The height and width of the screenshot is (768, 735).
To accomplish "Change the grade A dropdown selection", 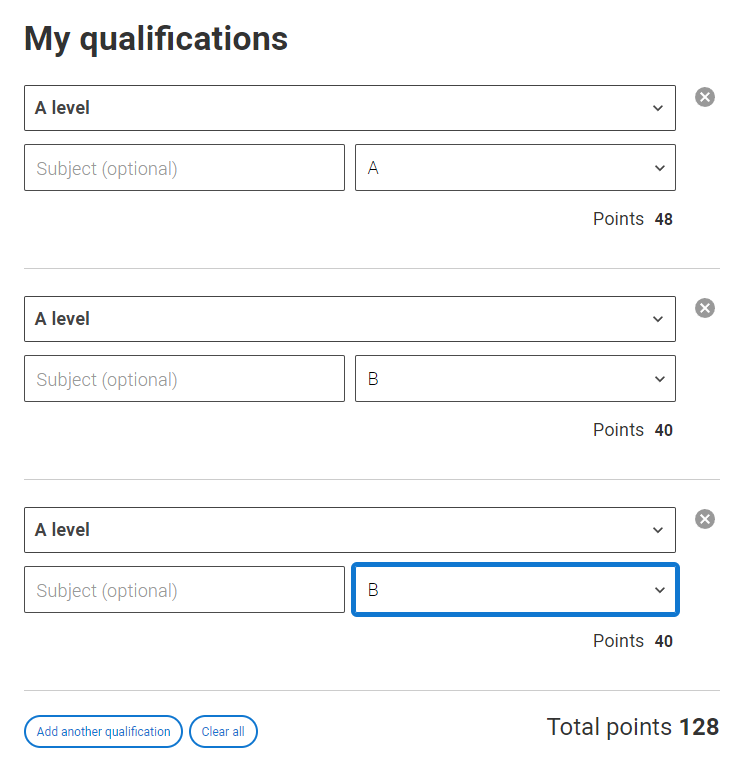I will tap(515, 168).
